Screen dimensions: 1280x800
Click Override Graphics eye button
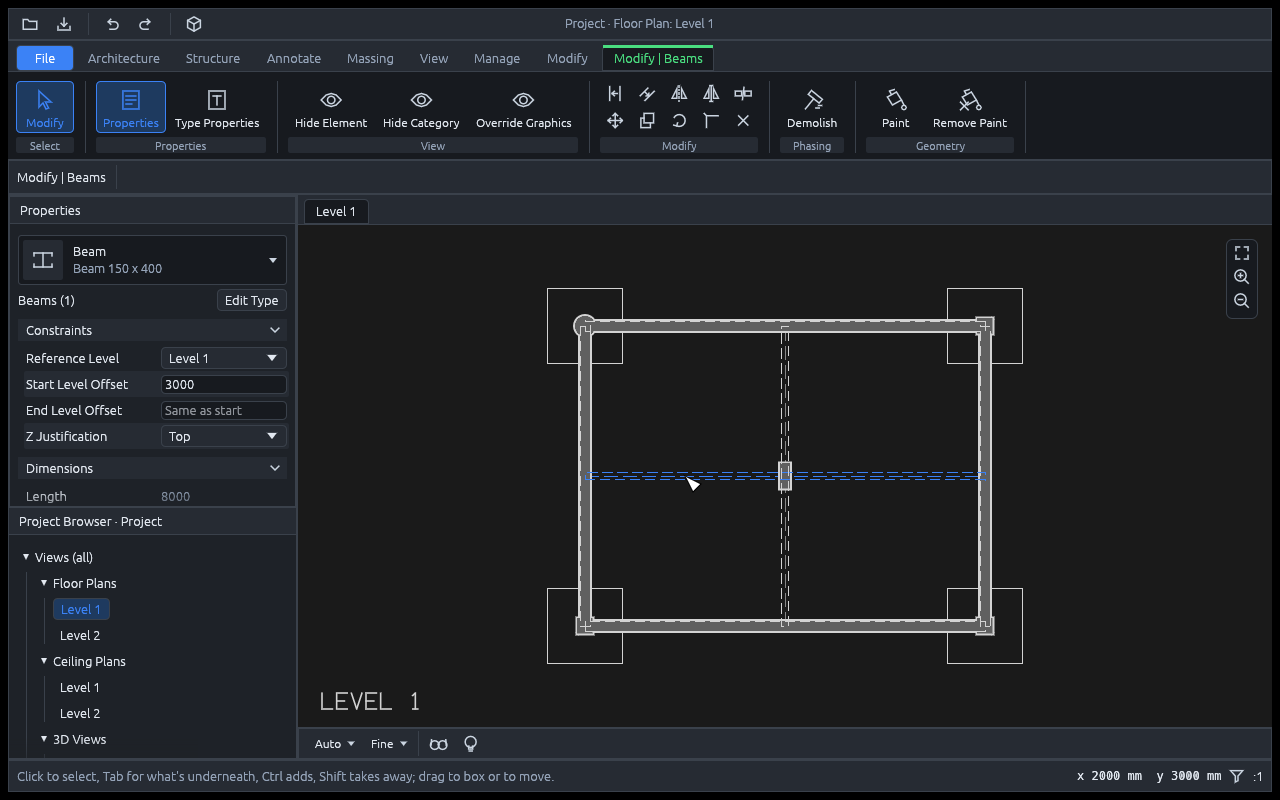(523, 108)
